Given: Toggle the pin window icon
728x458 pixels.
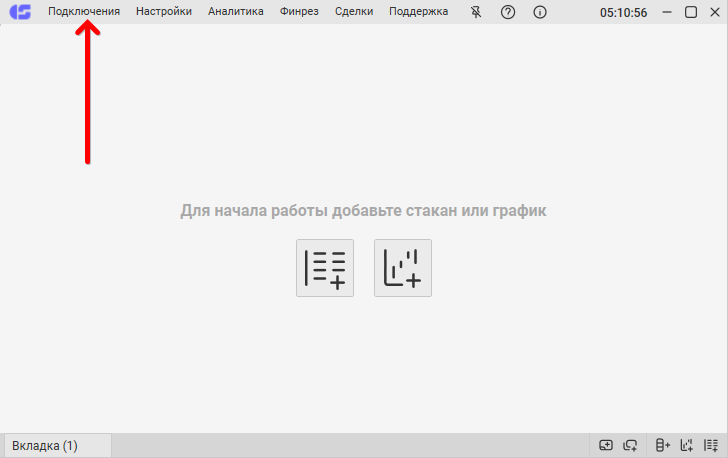Looking at the screenshot, I should pyautogui.click(x=476, y=12).
